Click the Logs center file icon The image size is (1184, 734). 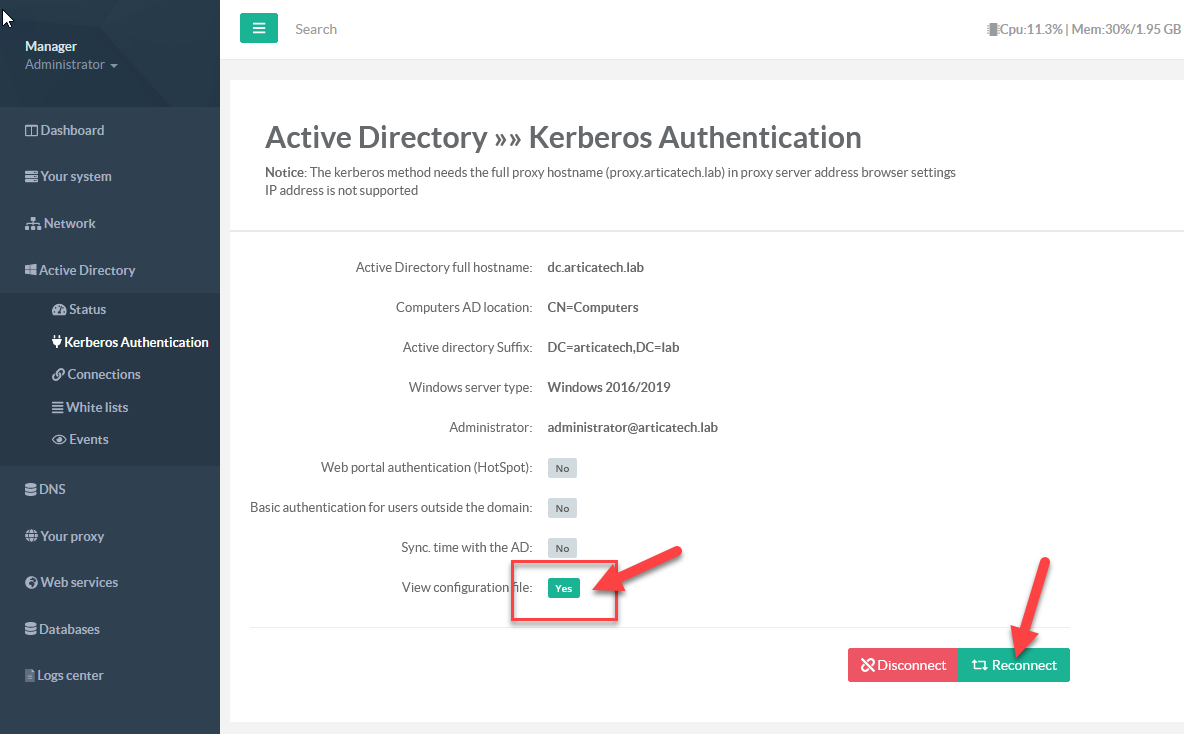(x=30, y=676)
